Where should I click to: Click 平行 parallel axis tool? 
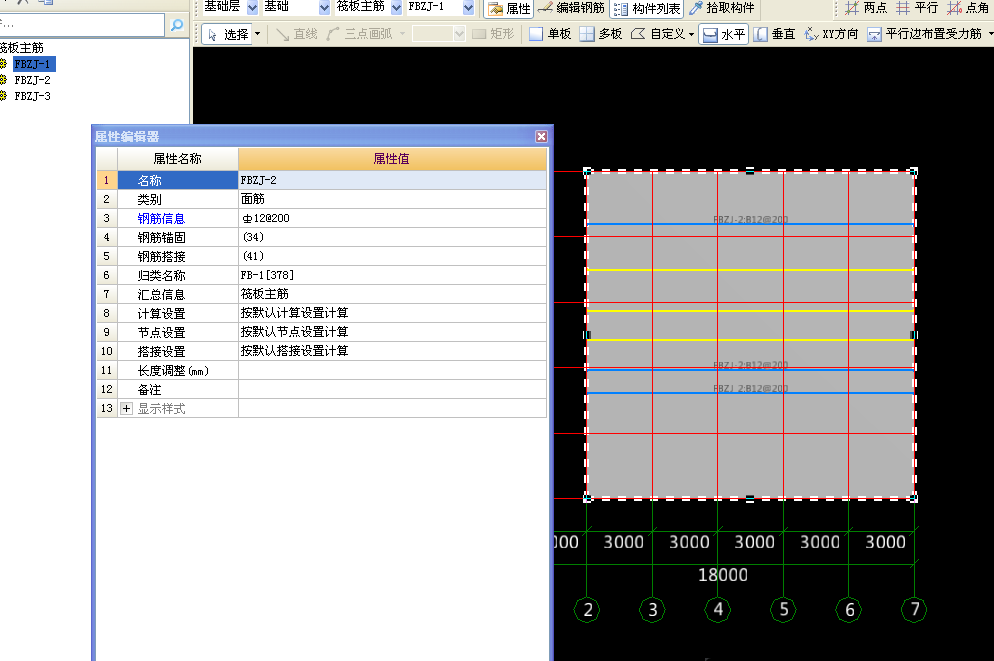[x=917, y=8]
